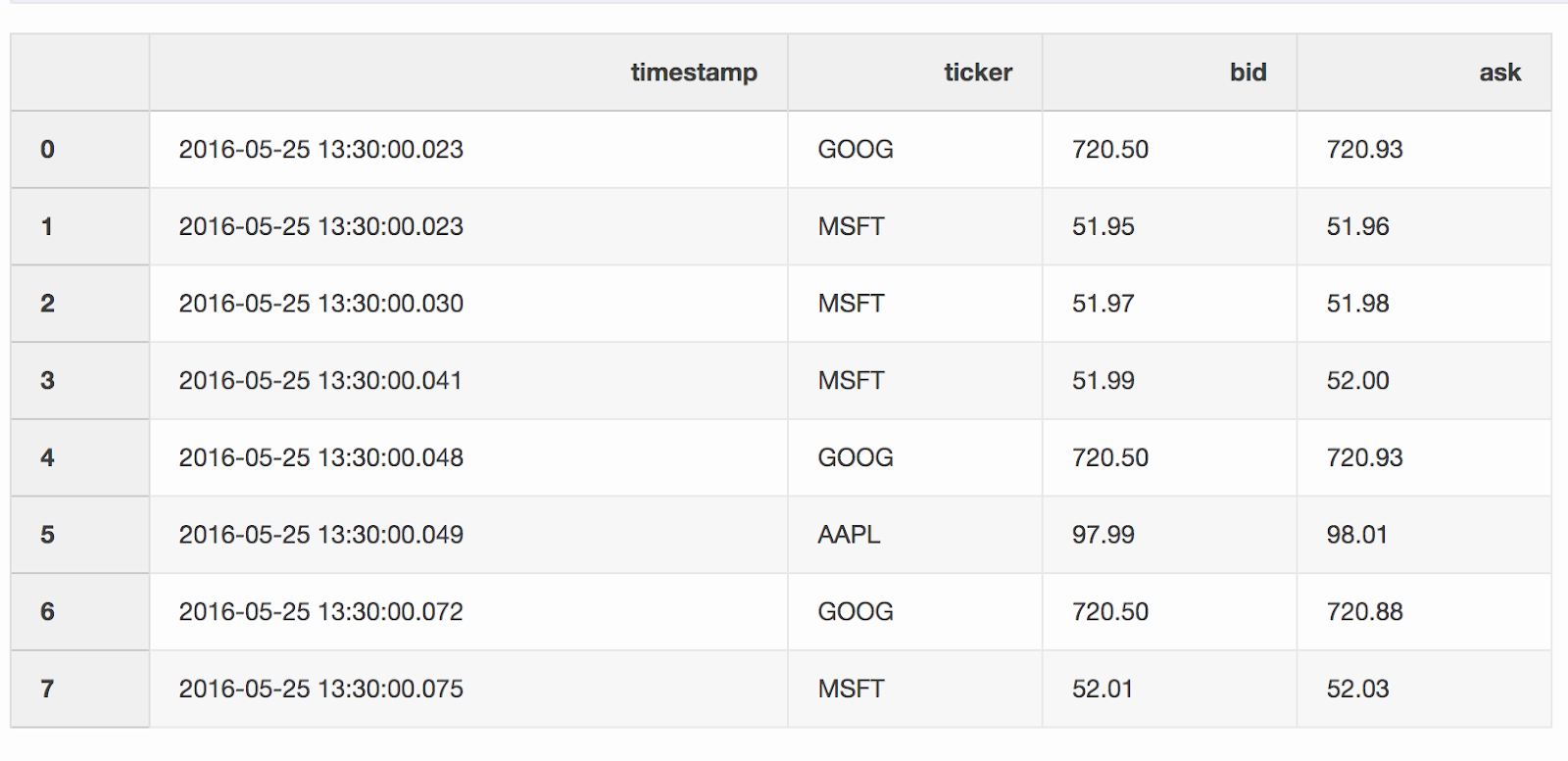The height and width of the screenshot is (761, 1568).
Task: Click the ask column header
Action: pos(1499,72)
